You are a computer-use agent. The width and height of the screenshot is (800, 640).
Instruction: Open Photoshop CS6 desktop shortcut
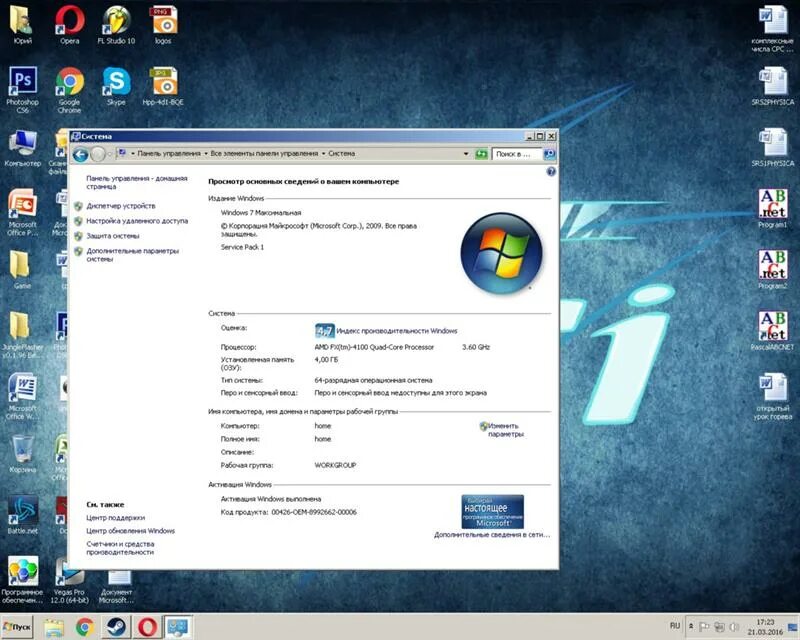coord(22,89)
